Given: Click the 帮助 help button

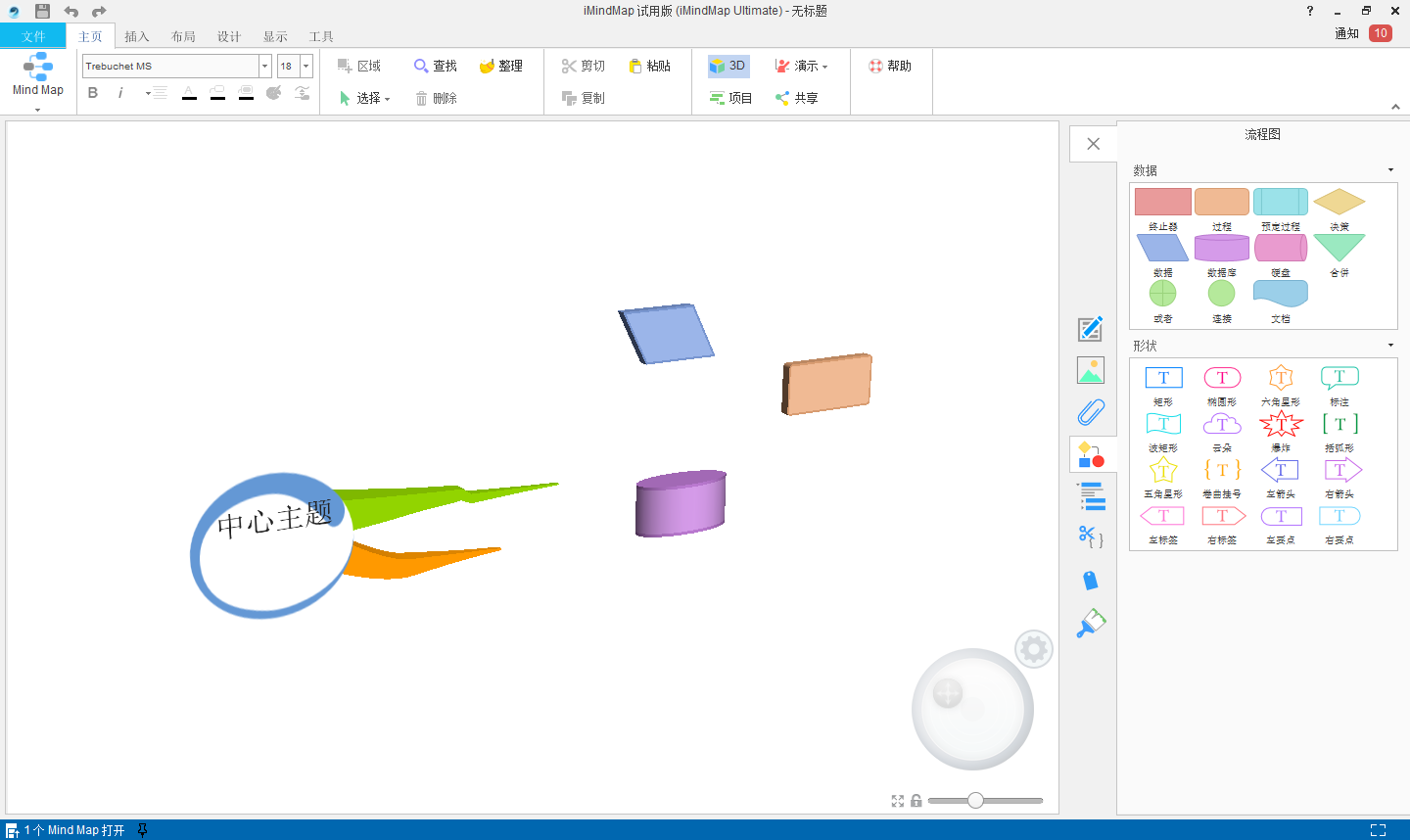Looking at the screenshot, I should pos(889,66).
